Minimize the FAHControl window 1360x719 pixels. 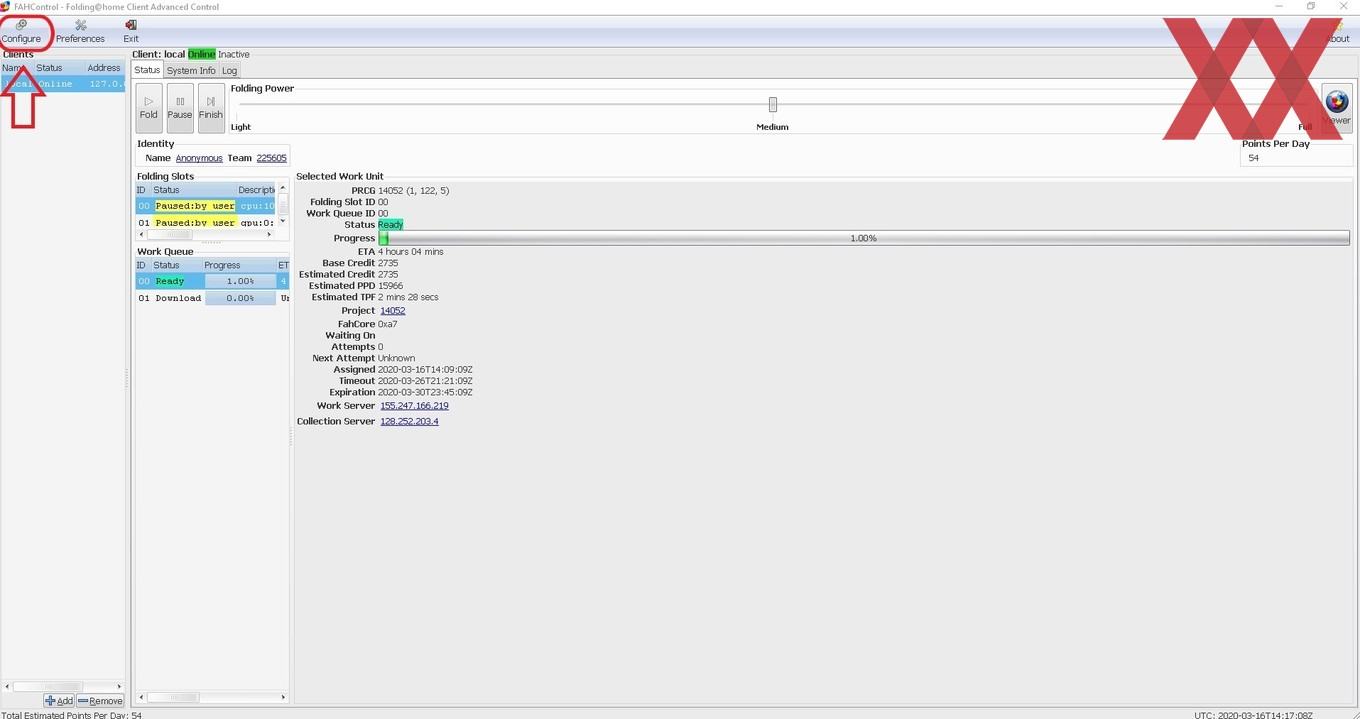pos(1281,6)
